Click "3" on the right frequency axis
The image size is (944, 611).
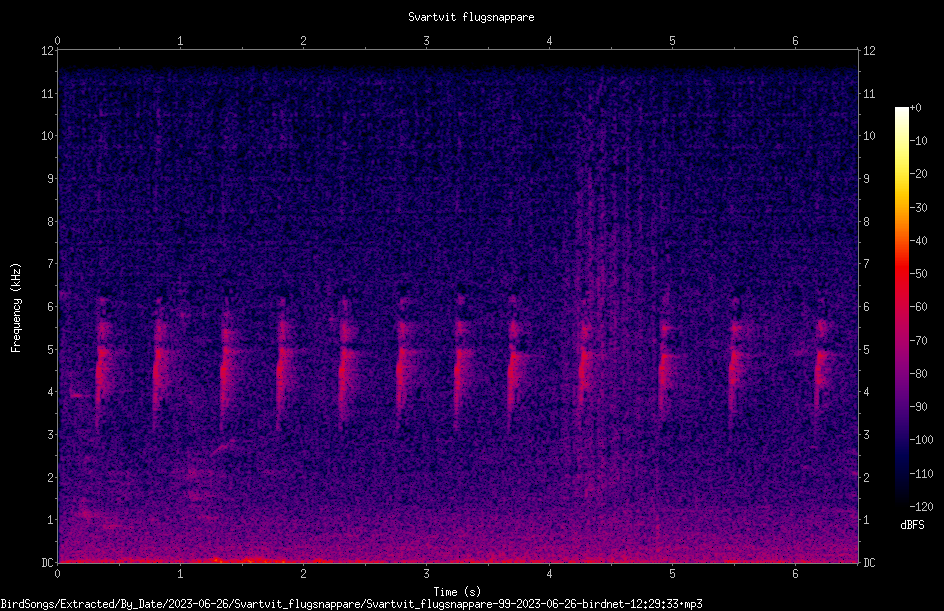click(x=866, y=435)
